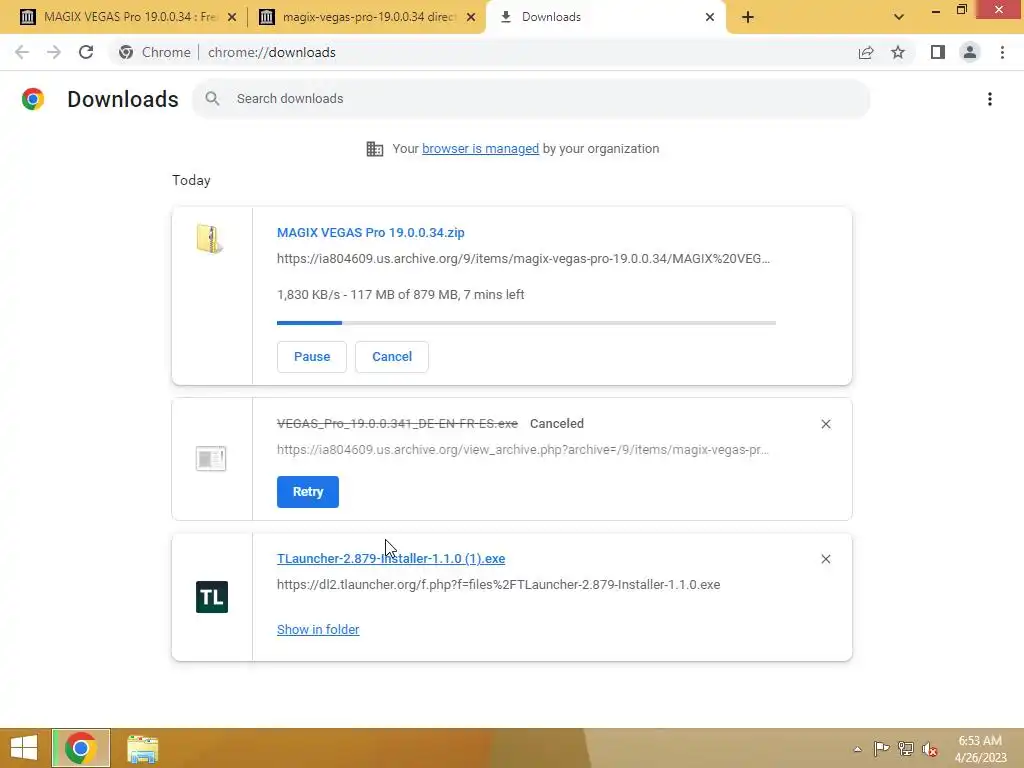Image resolution: width=1024 pixels, height=768 pixels.
Task: Click the view_archive.php URL of canceled download
Action: pyautogui.click(x=522, y=450)
